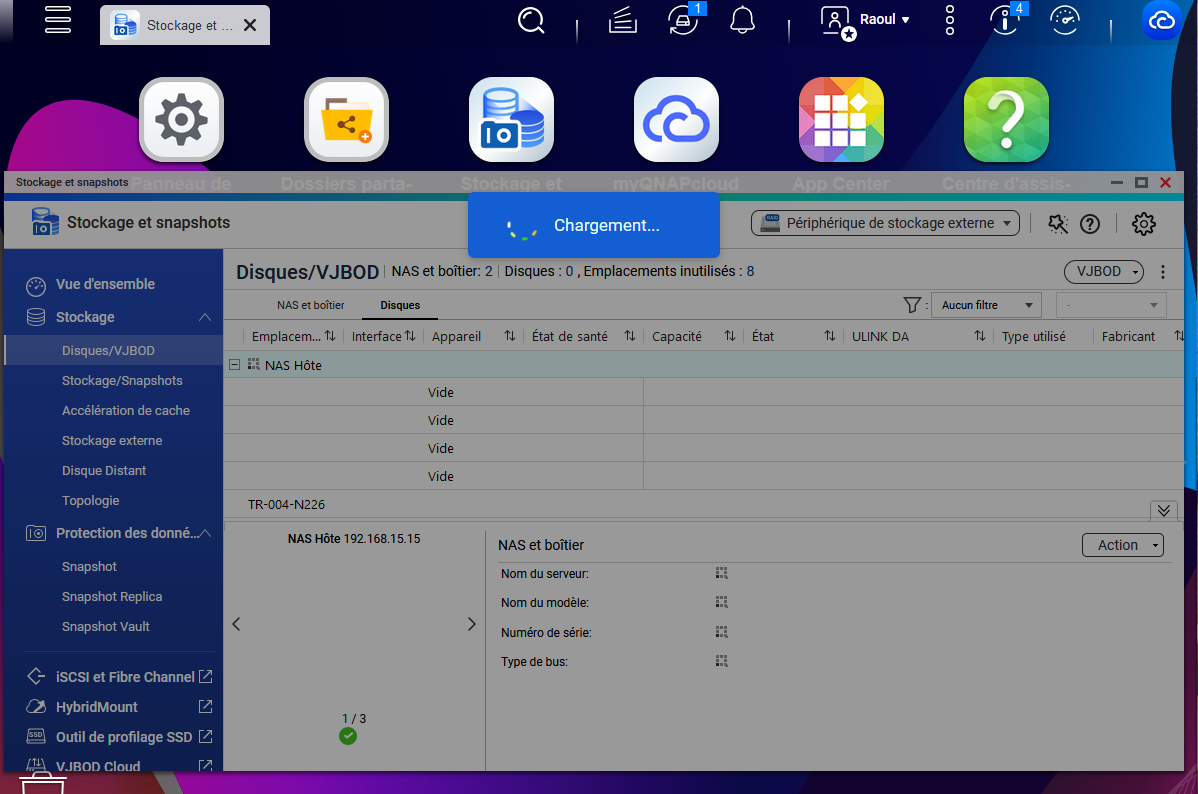Click the help question mark icon
The width and height of the screenshot is (1198, 794).
pos(1090,224)
